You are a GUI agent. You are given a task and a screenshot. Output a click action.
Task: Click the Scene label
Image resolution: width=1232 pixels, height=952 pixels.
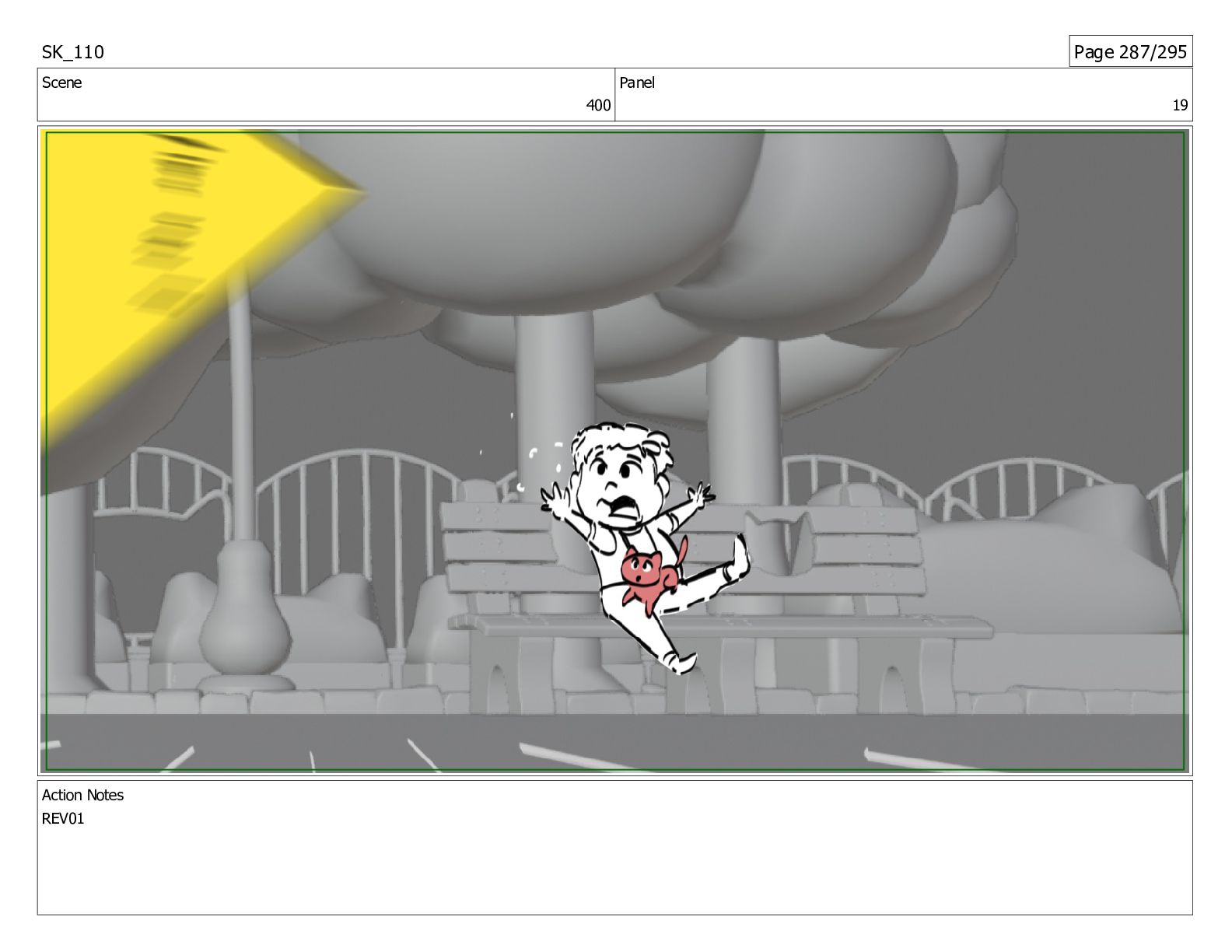pos(61,82)
